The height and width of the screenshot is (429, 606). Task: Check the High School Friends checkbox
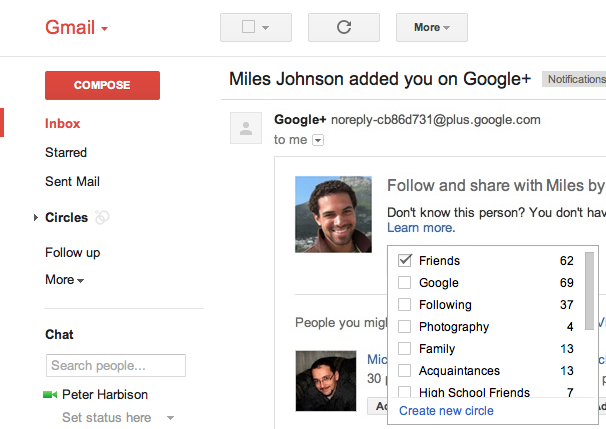click(x=405, y=392)
